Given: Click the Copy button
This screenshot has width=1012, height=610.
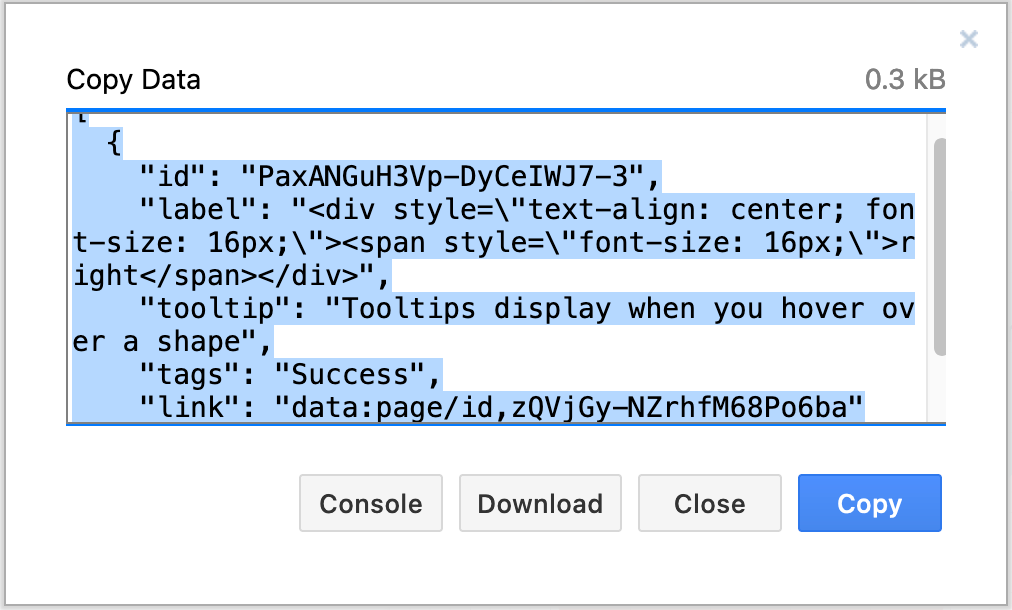Looking at the screenshot, I should click(x=868, y=503).
